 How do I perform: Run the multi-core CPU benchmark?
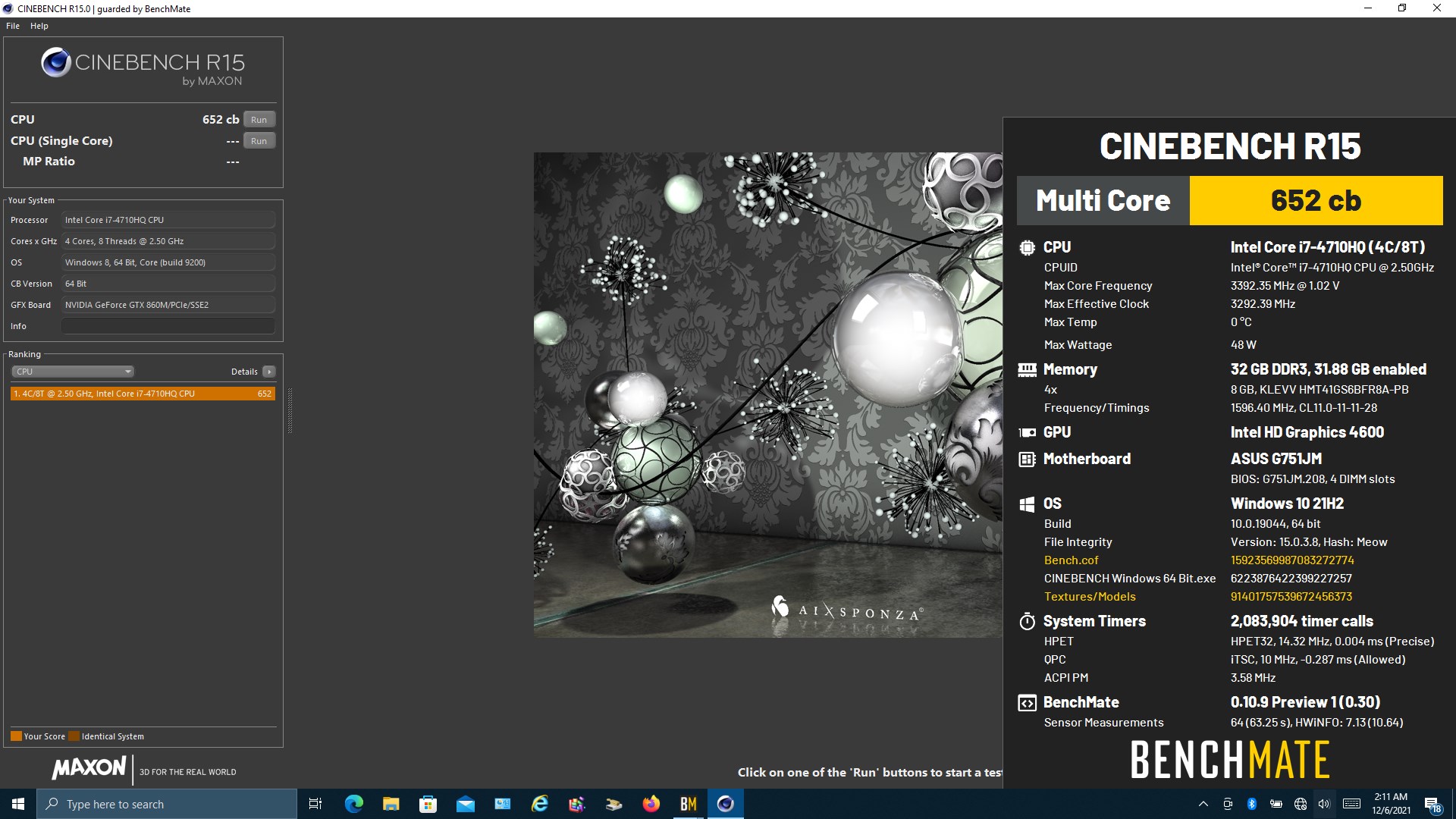pos(259,120)
